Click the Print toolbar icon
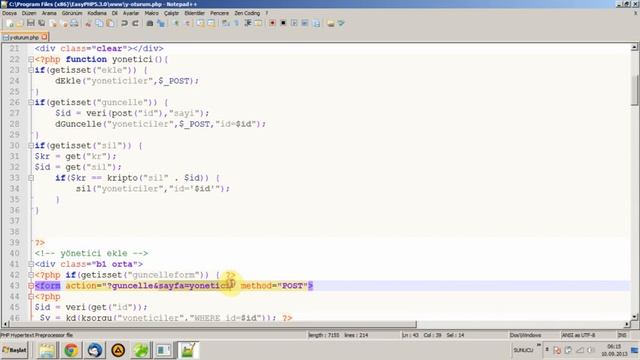This screenshot has width=640, height=360. 74,23
